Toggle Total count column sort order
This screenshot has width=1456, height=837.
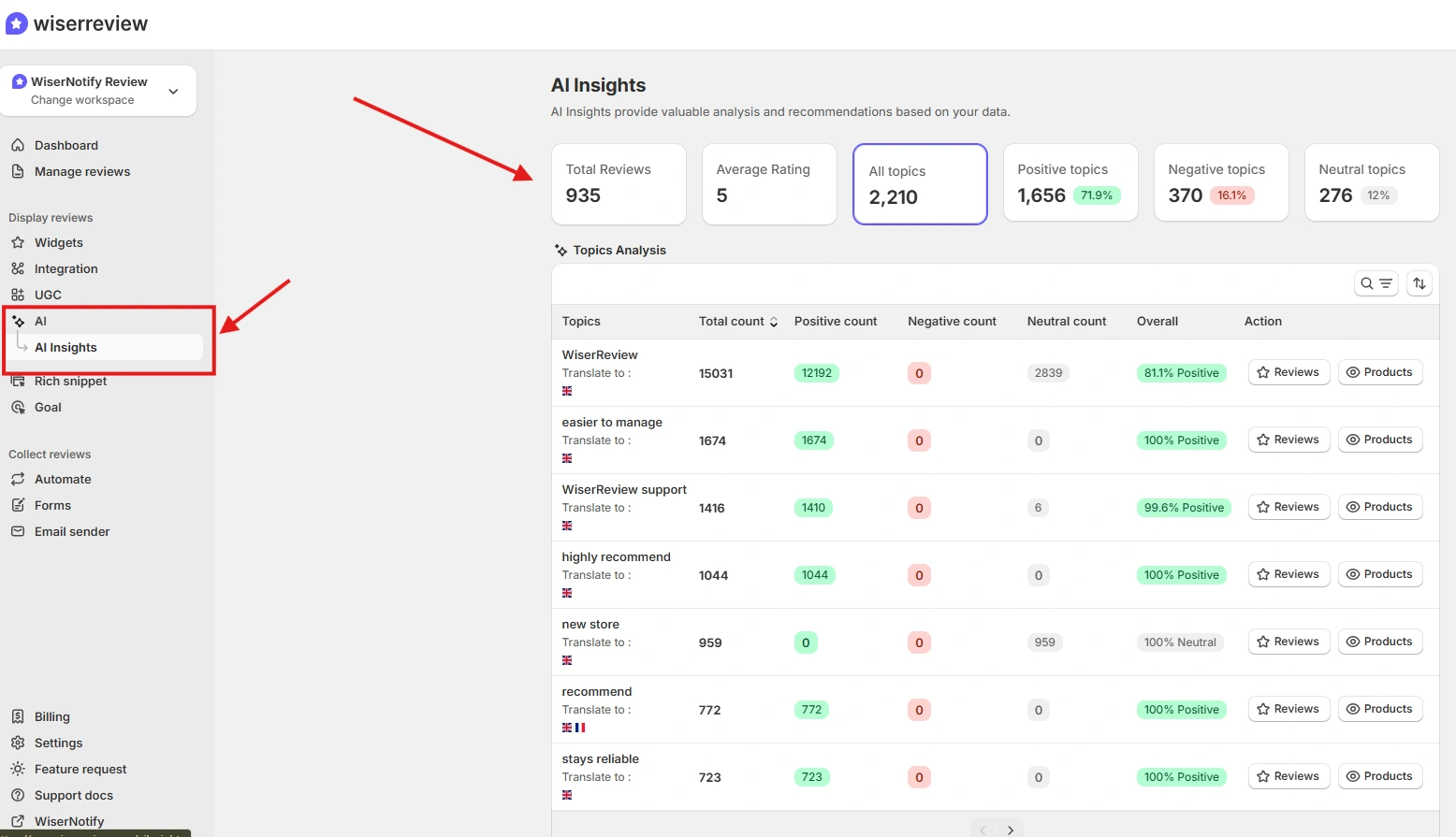pos(774,322)
